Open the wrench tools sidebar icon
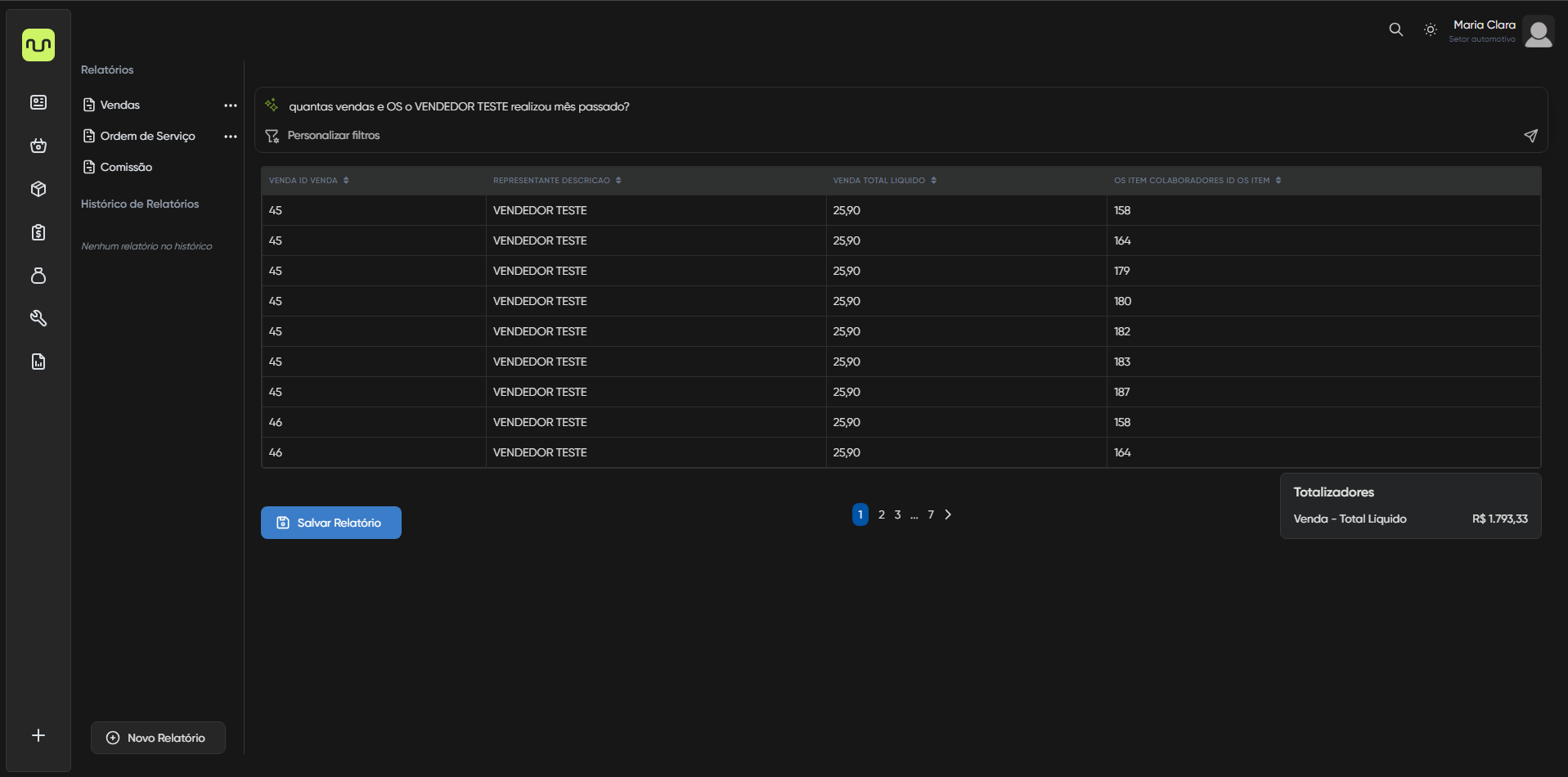The width and height of the screenshot is (1568, 777). 38,318
